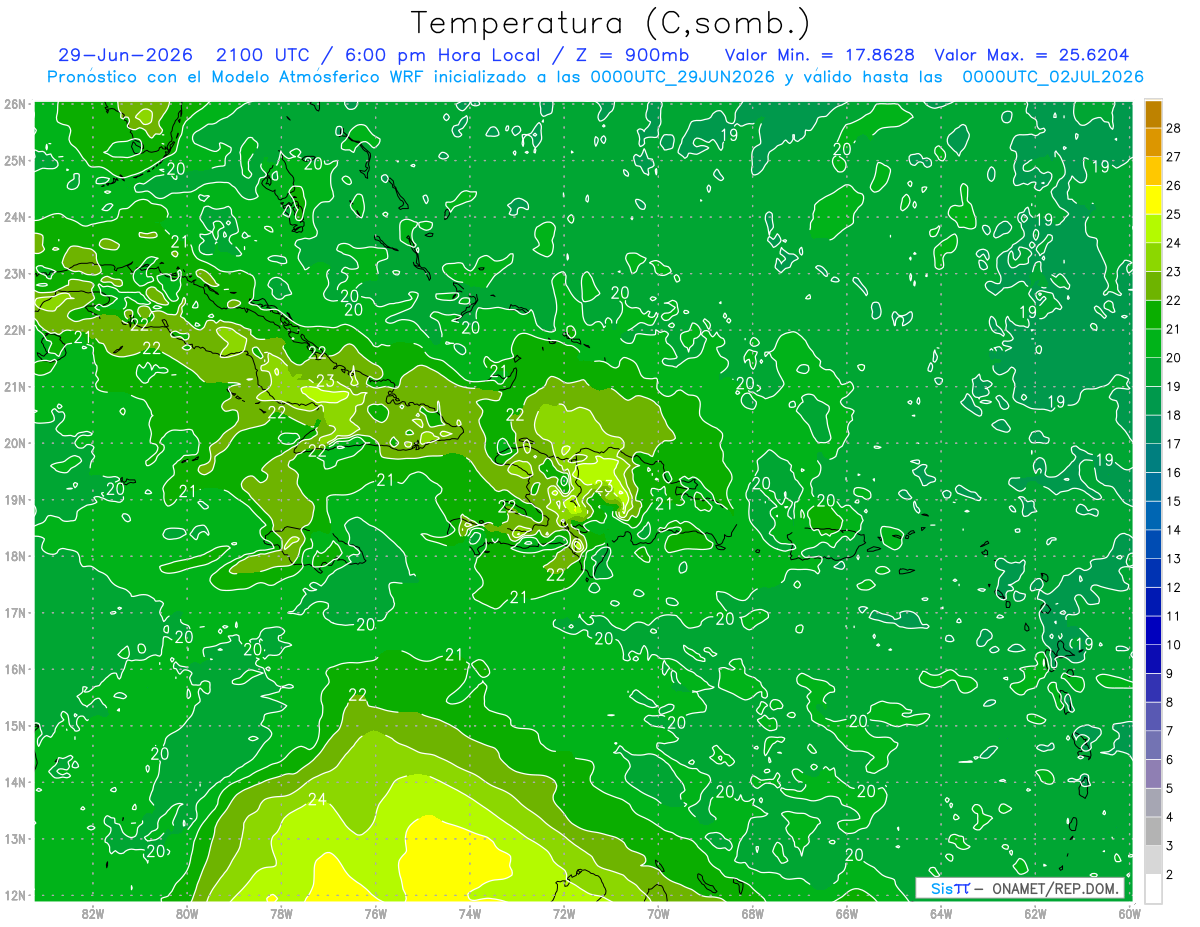Click latitude axis label "17N"

[14, 613]
